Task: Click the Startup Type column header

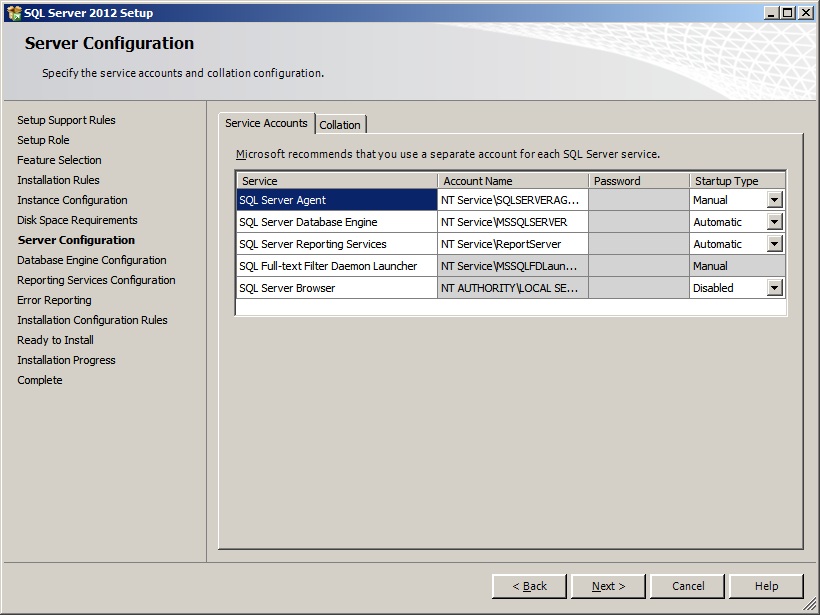Action: coord(737,181)
